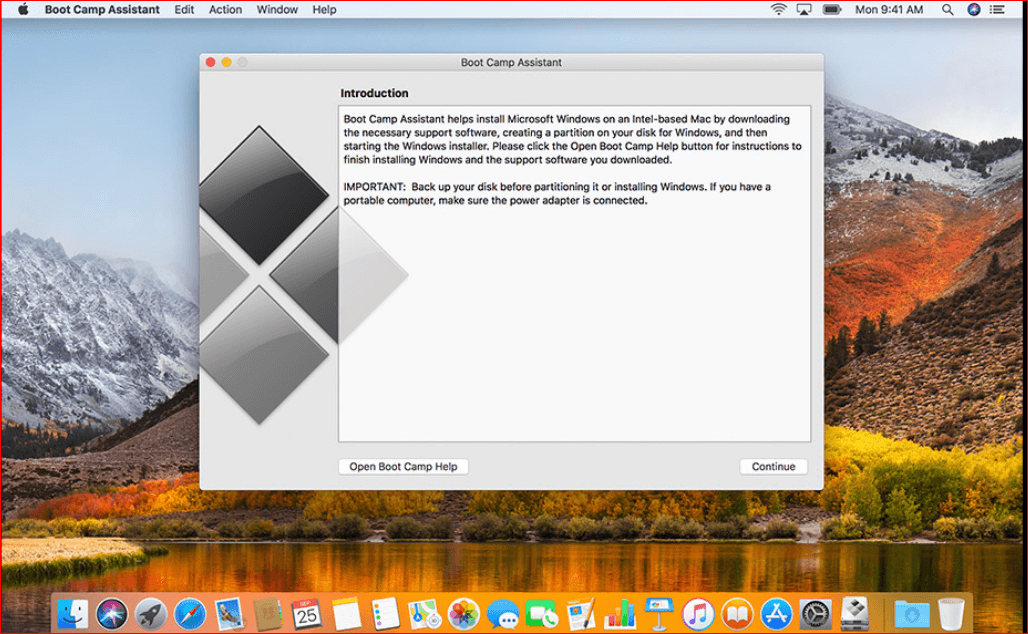Open the Action menu
Viewport: 1028px width, 634px height.
226,9
